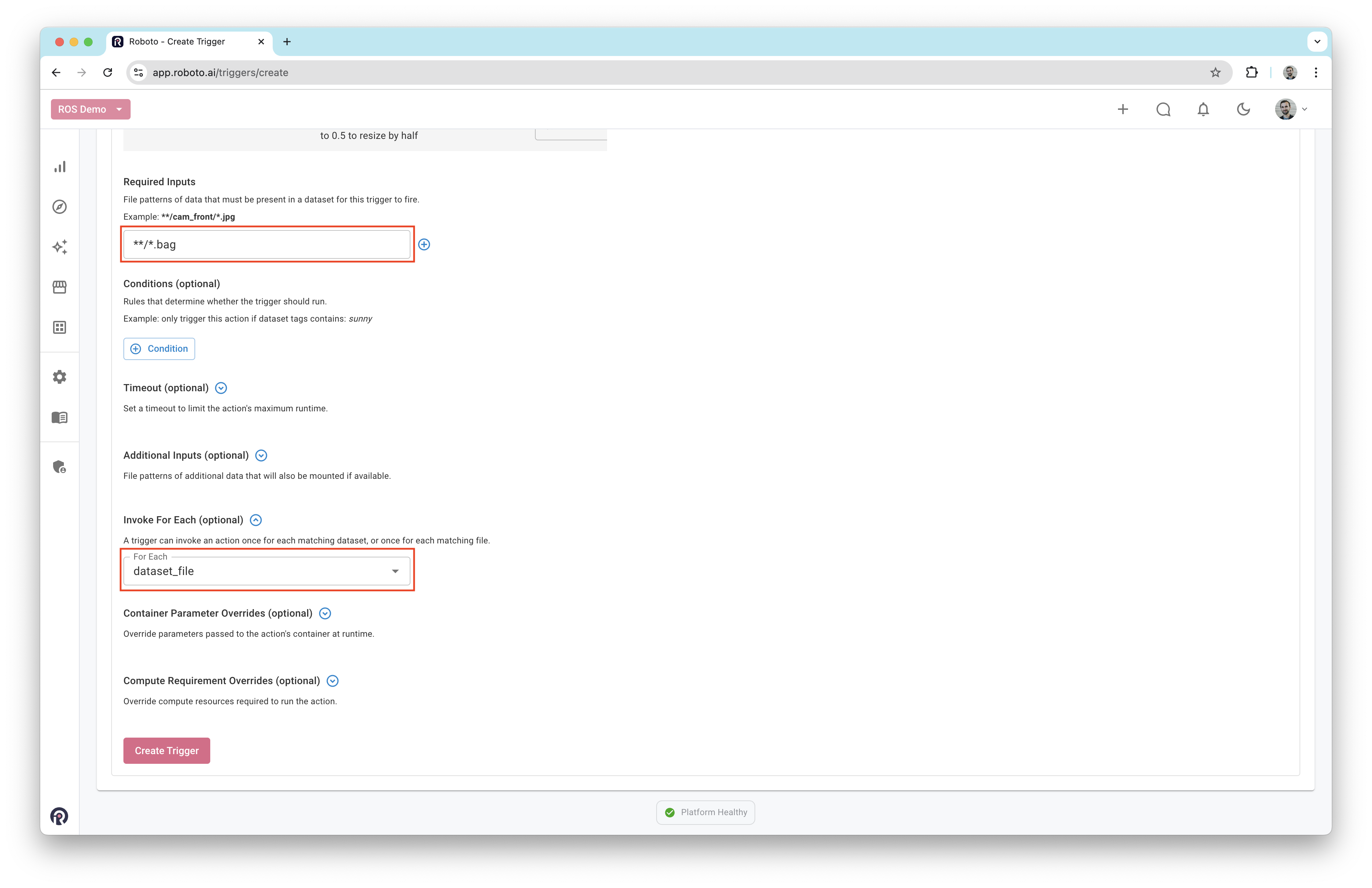Open the grid table sidebar icon
Viewport: 1372px width, 888px height.
click(x=60, y=327)
